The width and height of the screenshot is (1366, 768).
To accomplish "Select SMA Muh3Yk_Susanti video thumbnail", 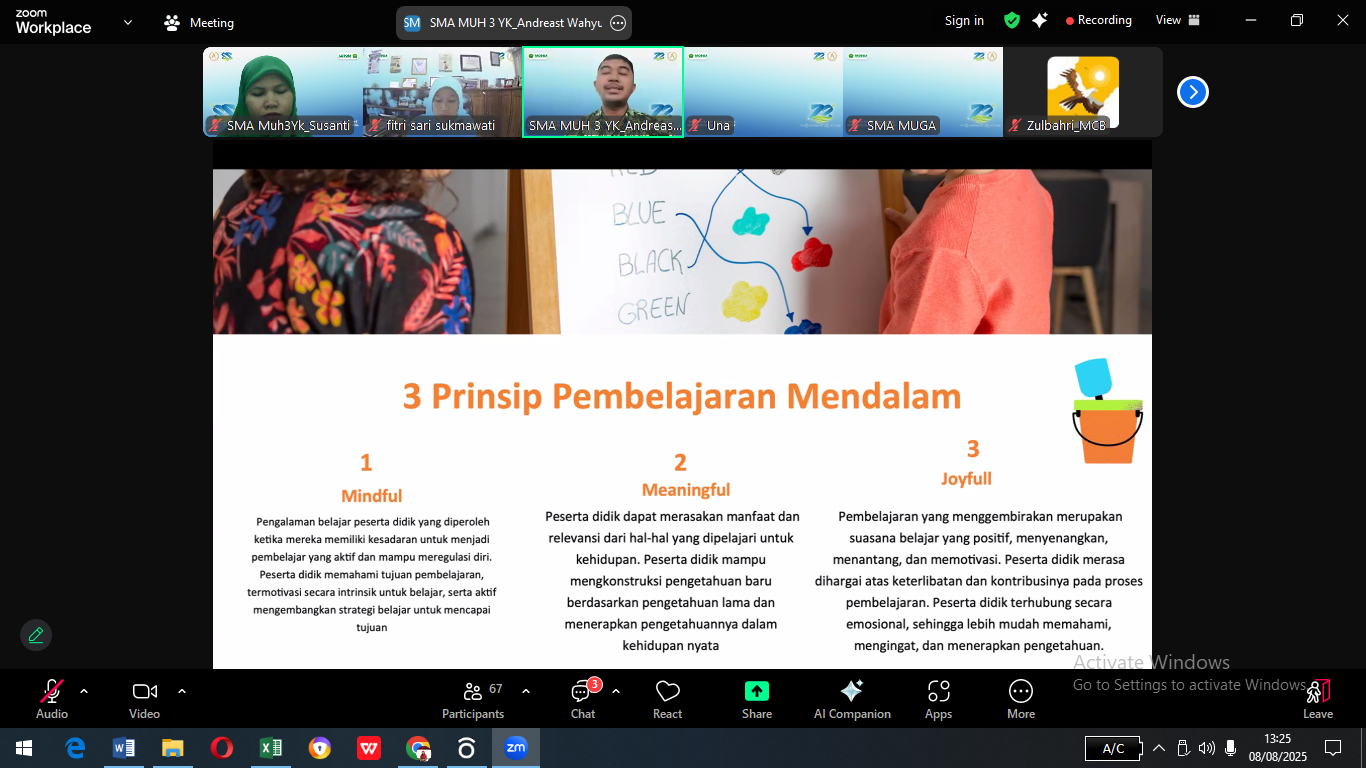I will coord(283,92).
